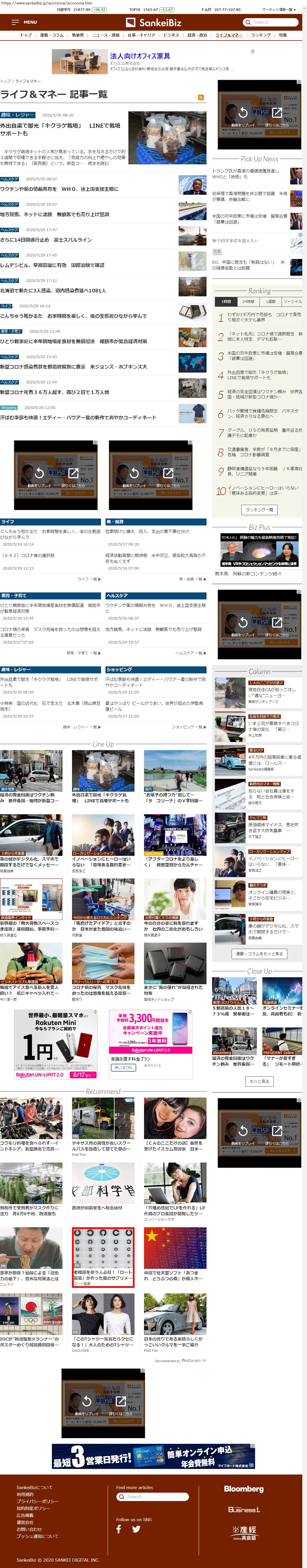This screenshot has height=1568, width=307.
Task: Click the SankeiBiz logo in header
Action: click(153, 23)
